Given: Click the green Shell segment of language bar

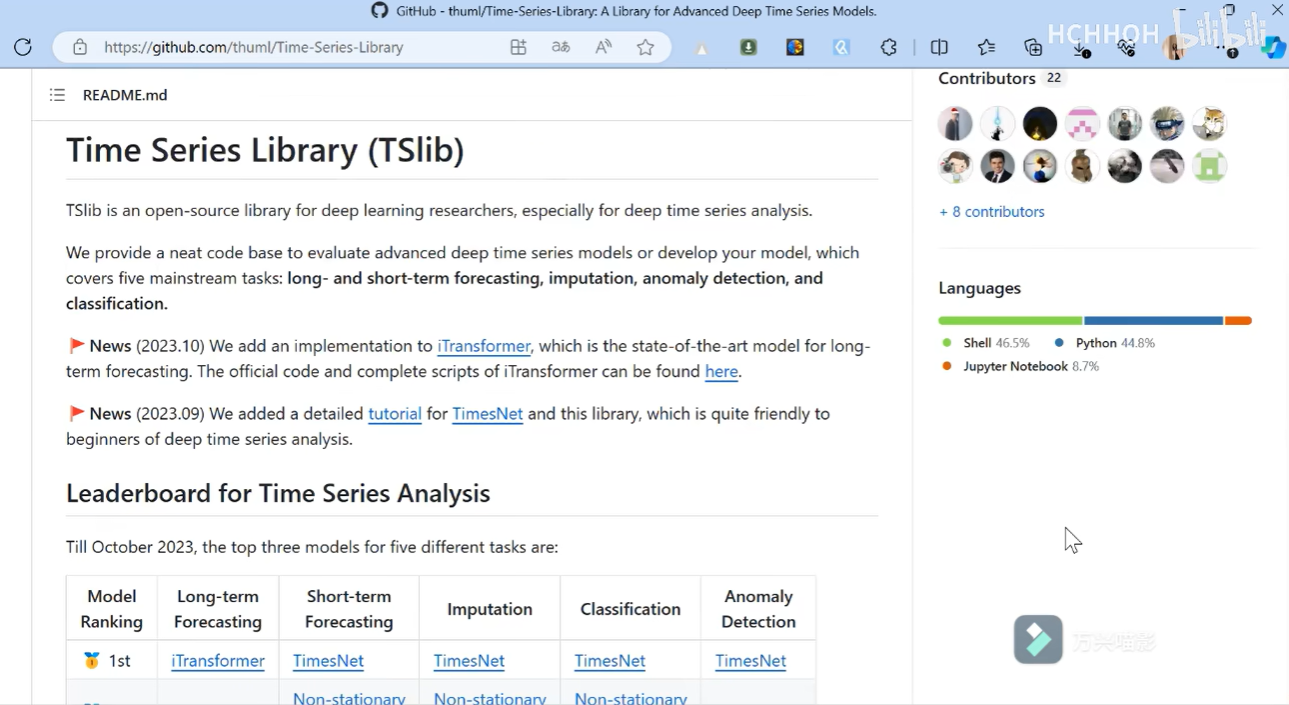Looking at the screenshot, I should (x=1010, y=321).
